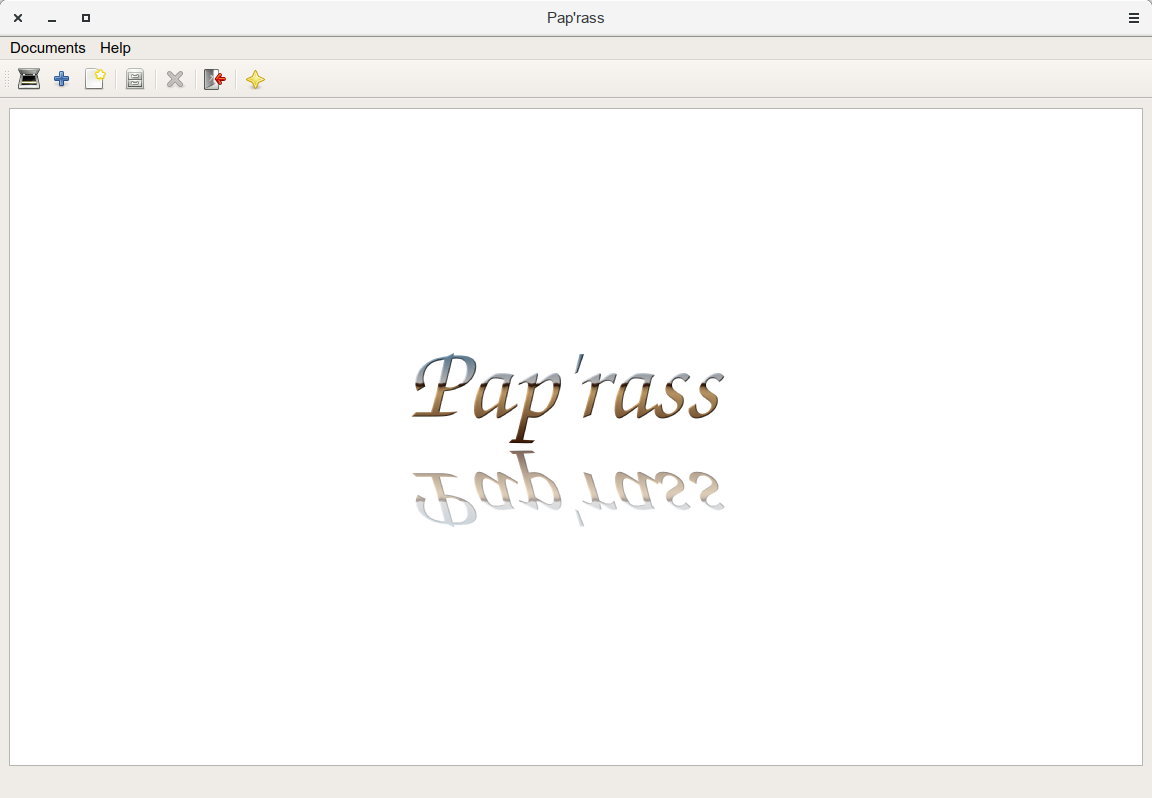Click the gray X delete icon
The image size is (1152, 798).
tap(175, 79)
